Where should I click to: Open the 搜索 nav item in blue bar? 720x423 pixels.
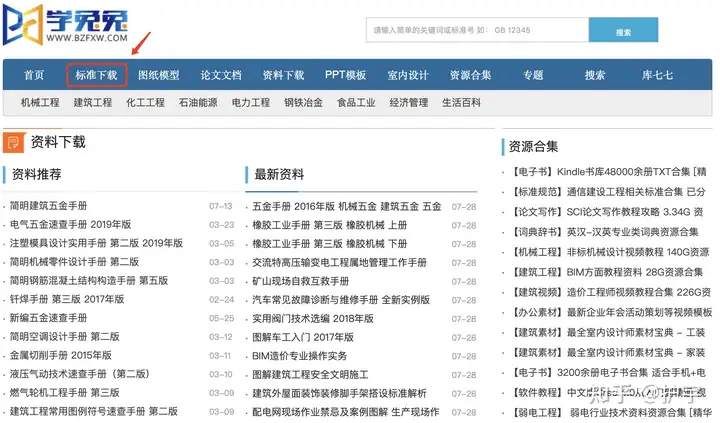click(x=595, y=75)
